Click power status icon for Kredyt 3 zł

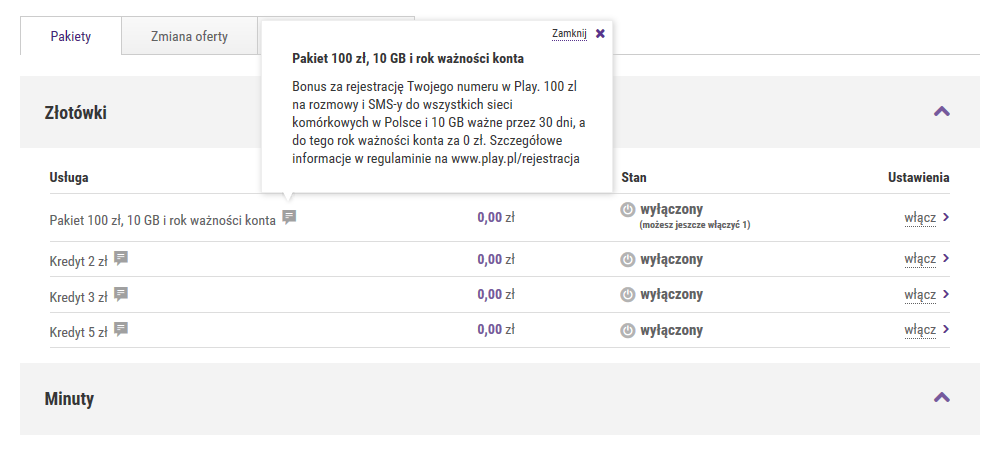(x=628, y=294)
